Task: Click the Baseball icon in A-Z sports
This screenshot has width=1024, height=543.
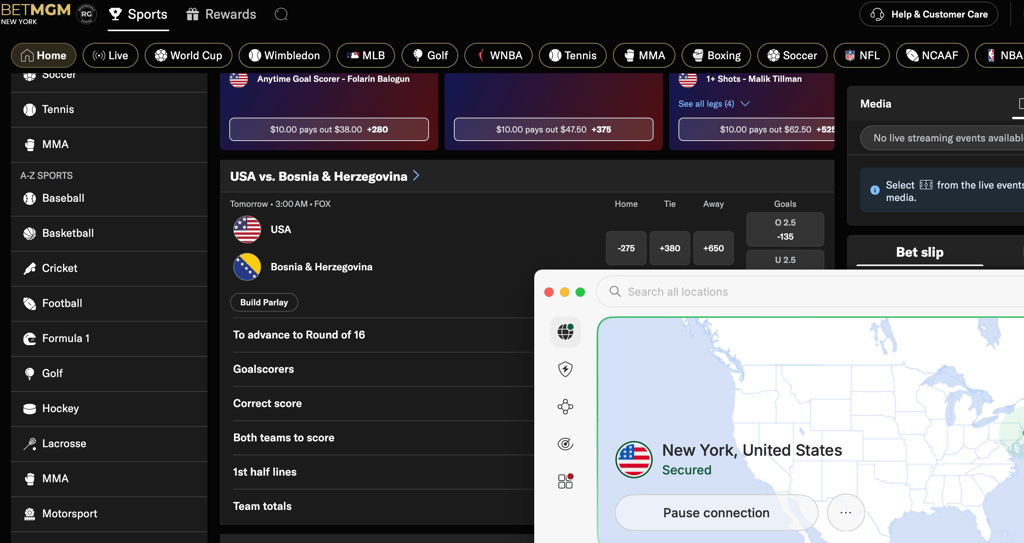Action: click(29, 199)
